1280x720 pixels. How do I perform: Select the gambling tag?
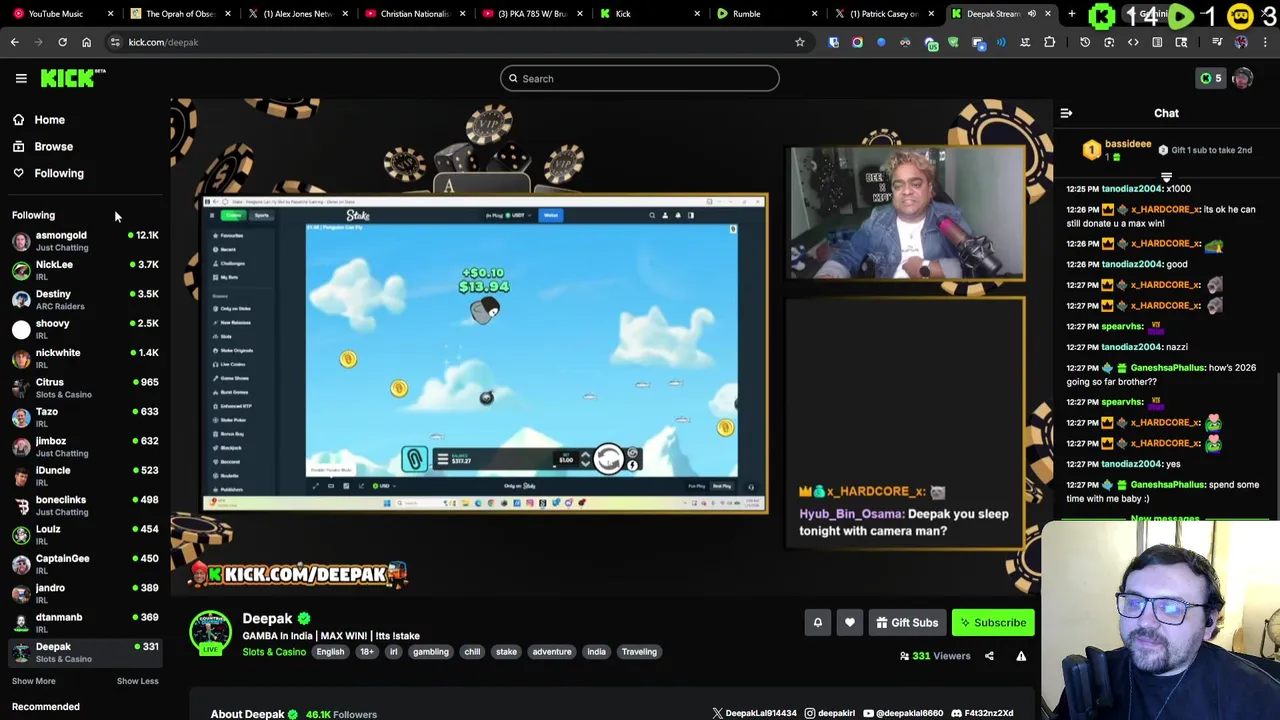(x=430, y=652)
